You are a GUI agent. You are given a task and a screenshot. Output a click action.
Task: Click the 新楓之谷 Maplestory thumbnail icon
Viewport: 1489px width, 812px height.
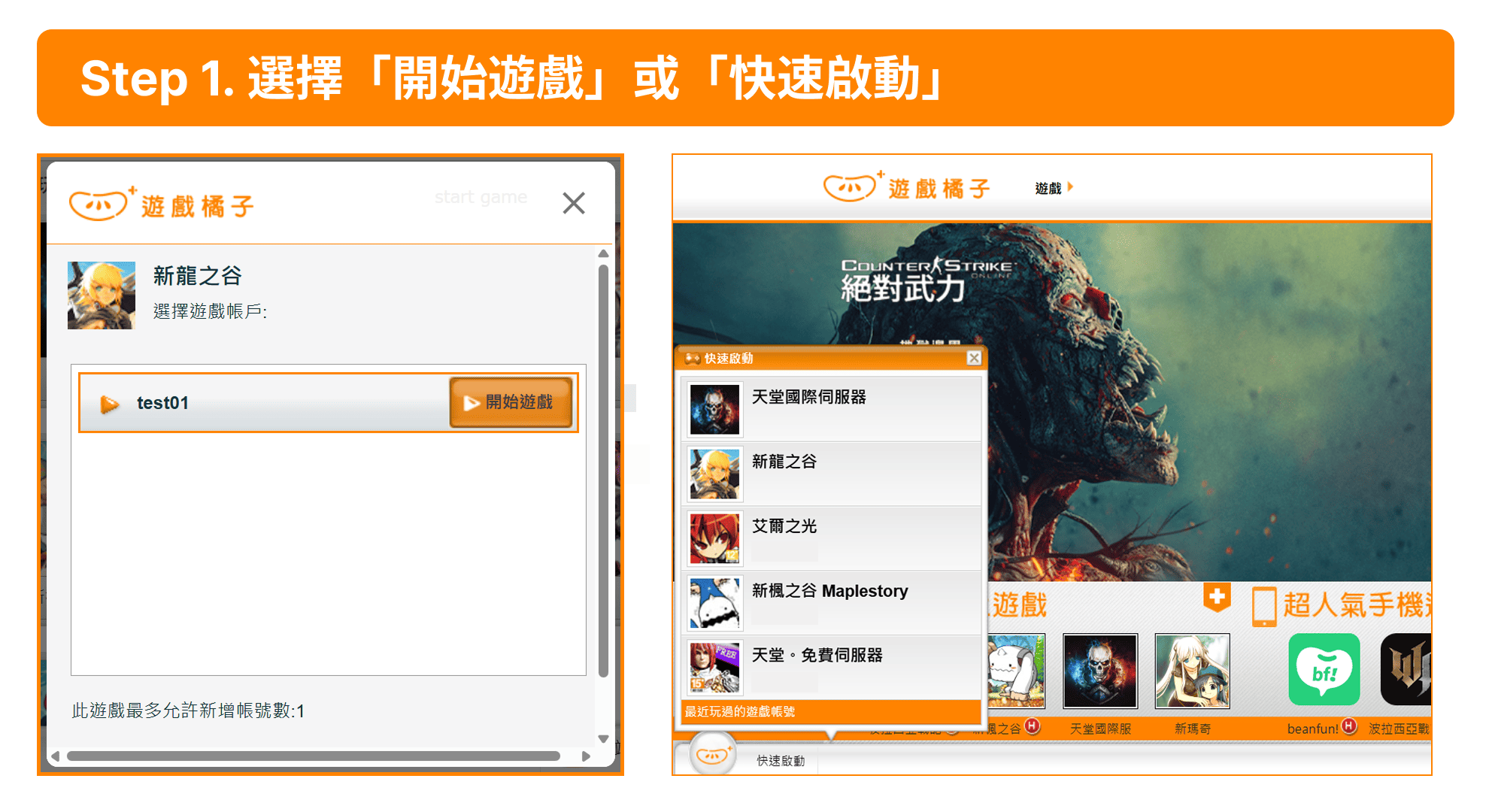[x=714, y=604]
